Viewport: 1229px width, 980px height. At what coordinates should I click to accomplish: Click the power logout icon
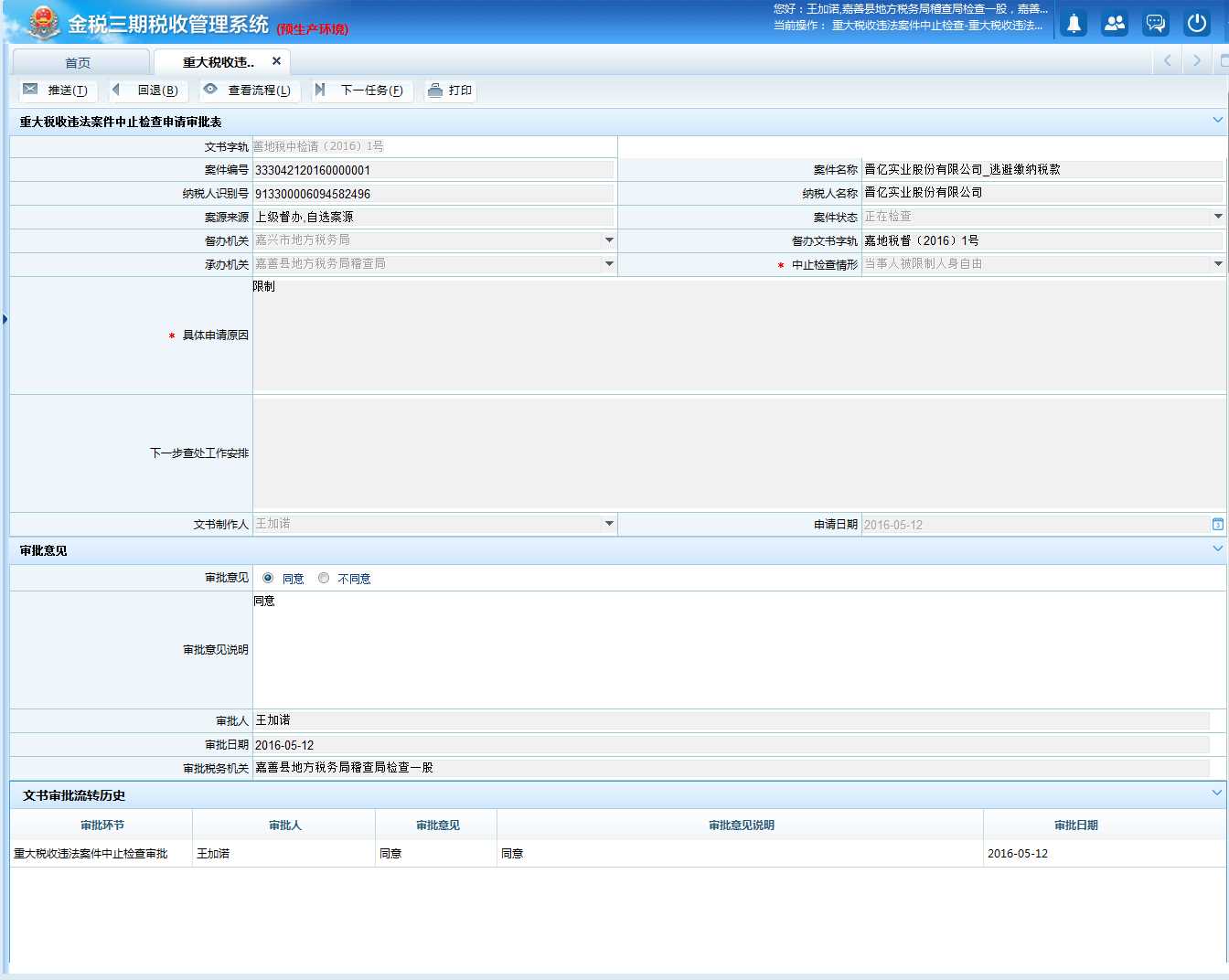tap(1197, 24)
